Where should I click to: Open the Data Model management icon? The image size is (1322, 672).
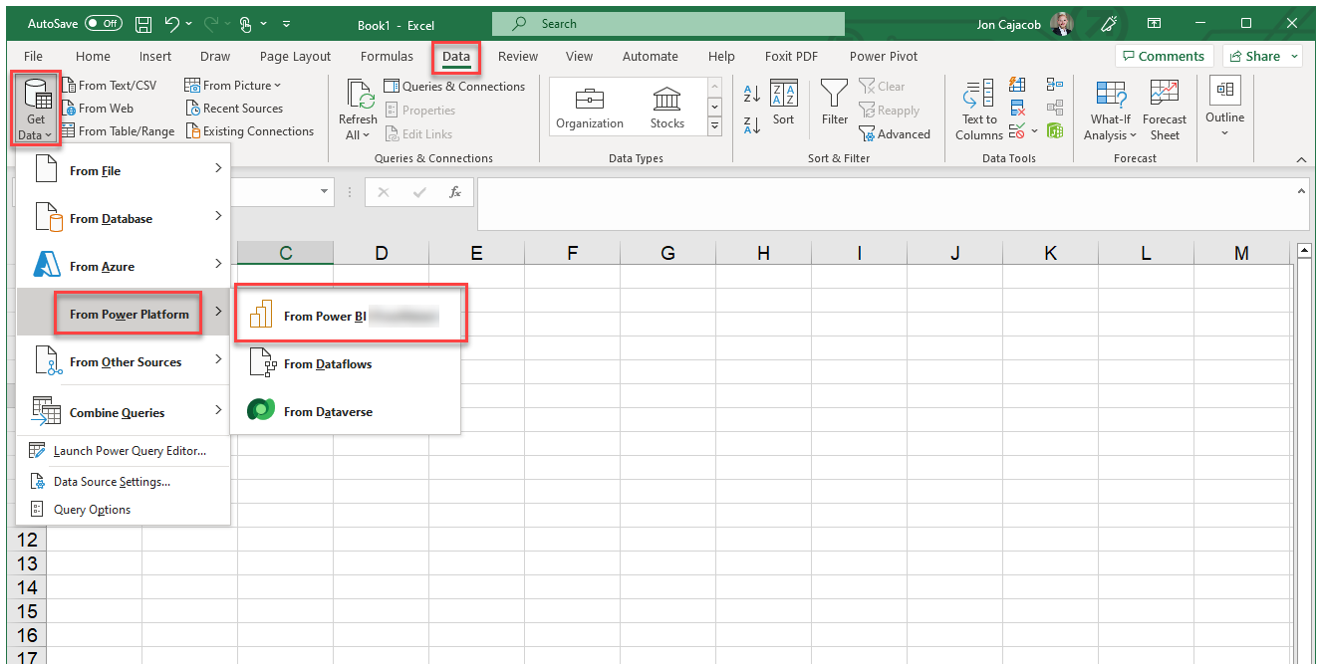click(x=1054, y=132)
